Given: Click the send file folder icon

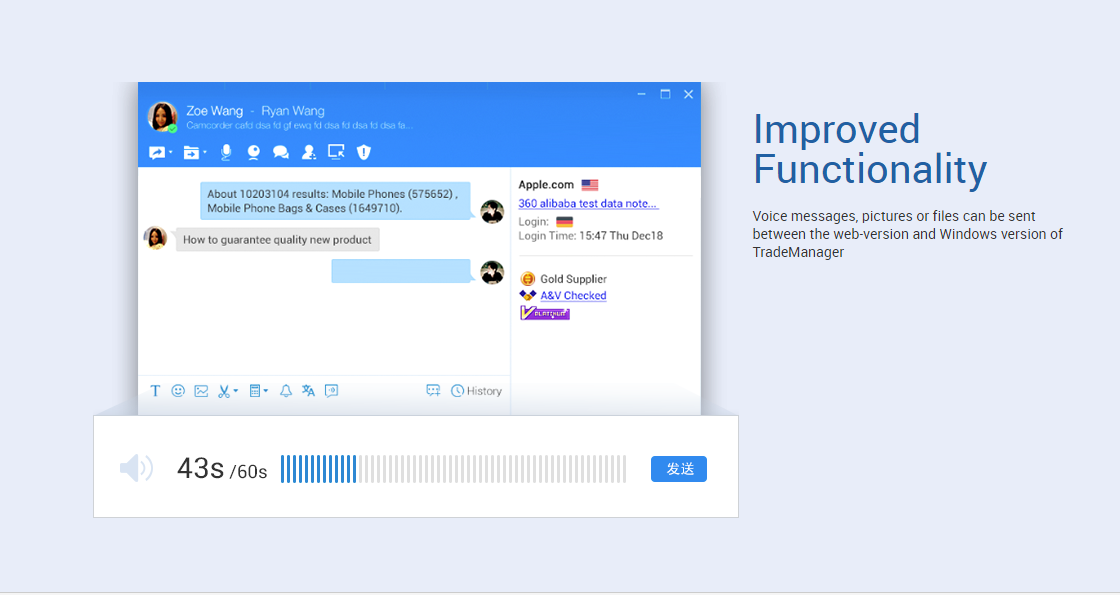Looking at the screenshot, I should tap(191, 152).
